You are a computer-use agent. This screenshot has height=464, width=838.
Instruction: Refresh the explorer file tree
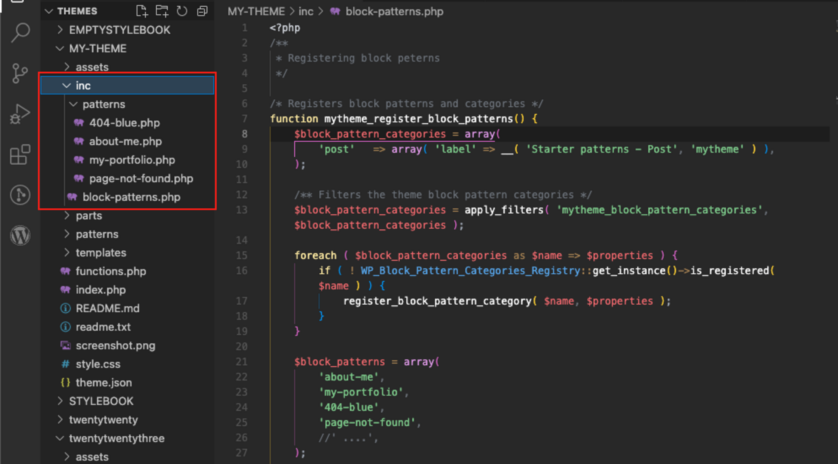182,11
